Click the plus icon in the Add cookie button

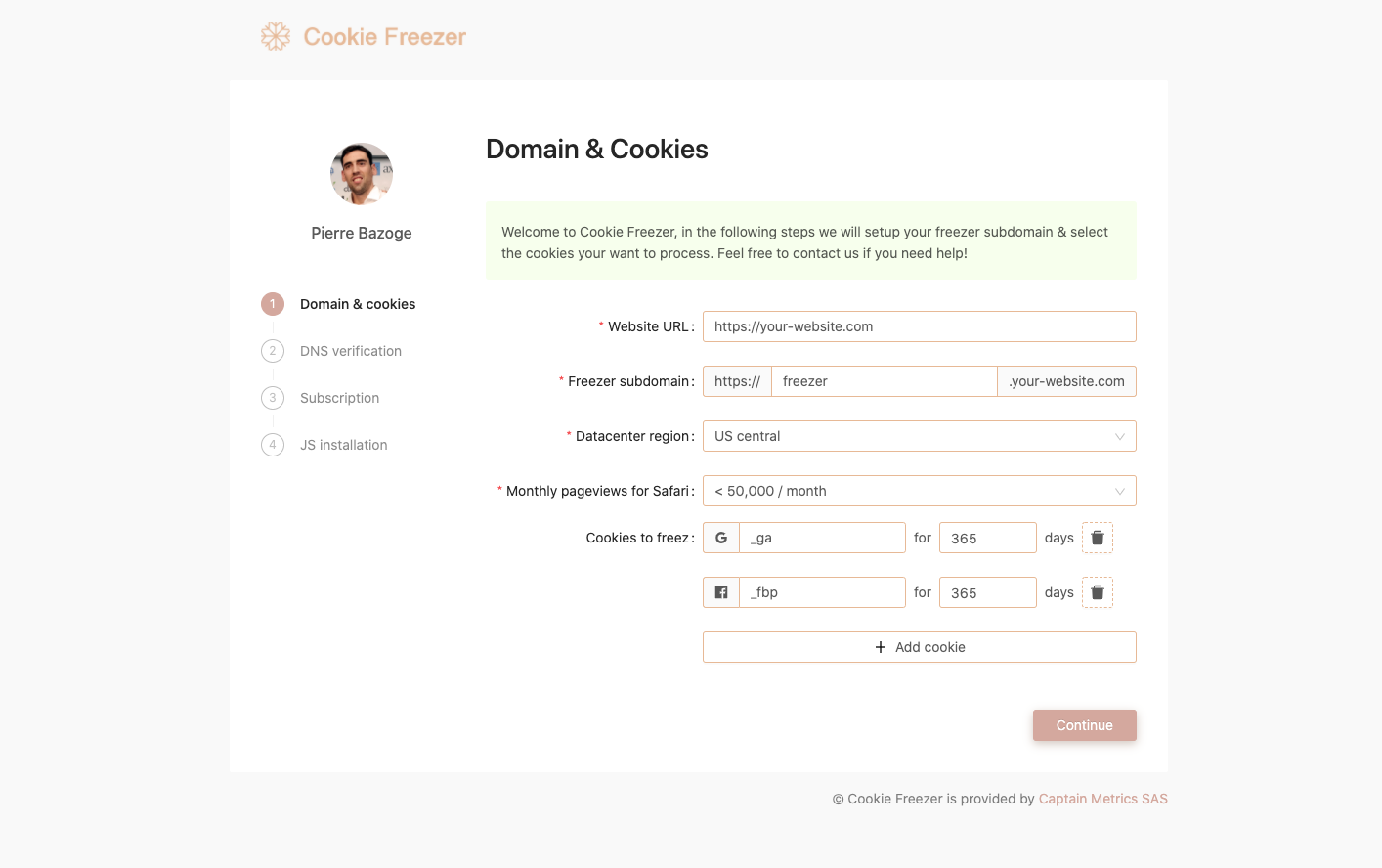pyautogui.click(x=881, y=646)
